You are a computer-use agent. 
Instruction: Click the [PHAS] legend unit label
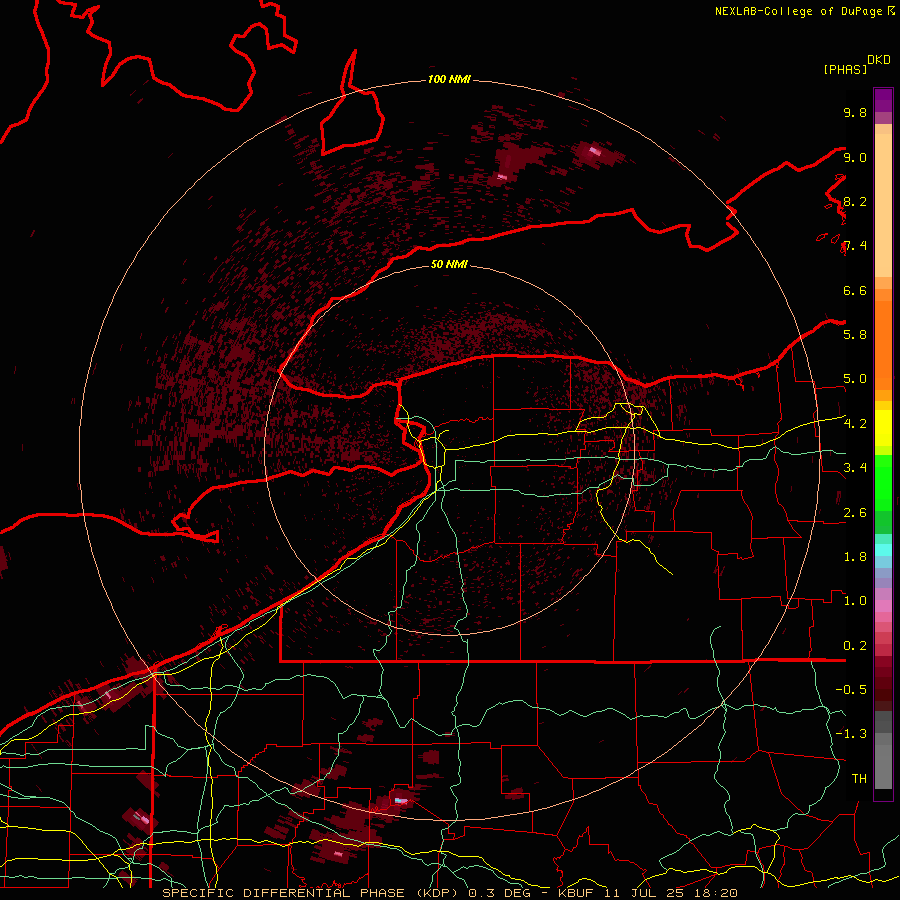(845, 69)
